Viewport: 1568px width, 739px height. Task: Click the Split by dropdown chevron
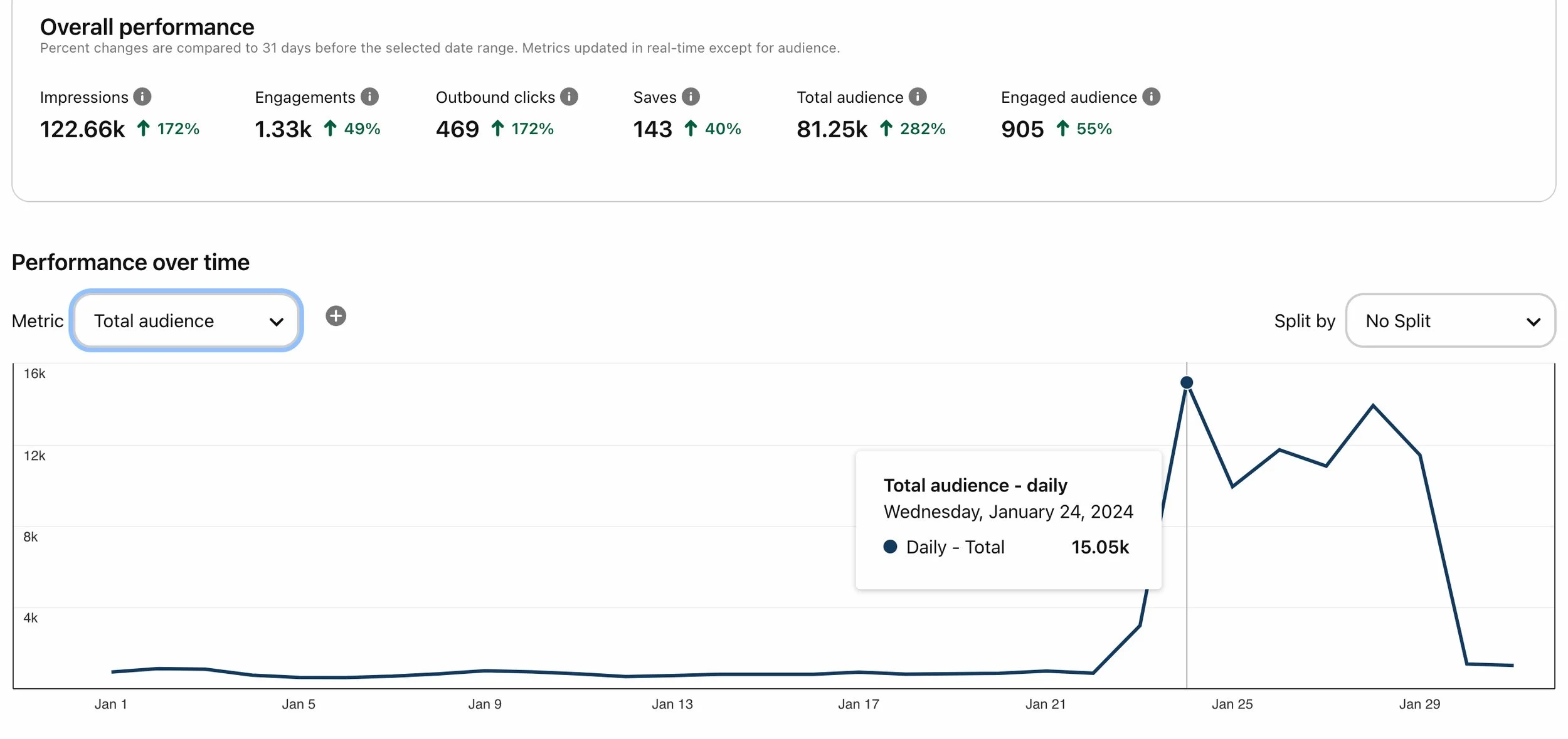[1534, 322]
